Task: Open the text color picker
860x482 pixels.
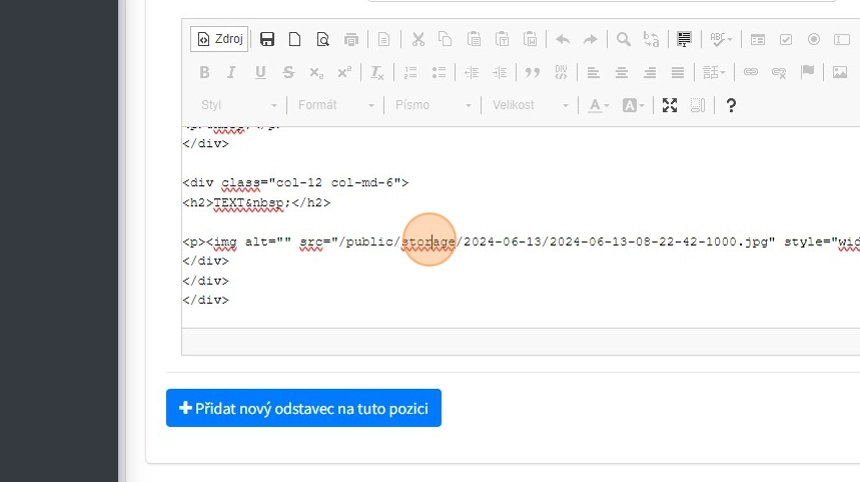Action: coord(598,105)
